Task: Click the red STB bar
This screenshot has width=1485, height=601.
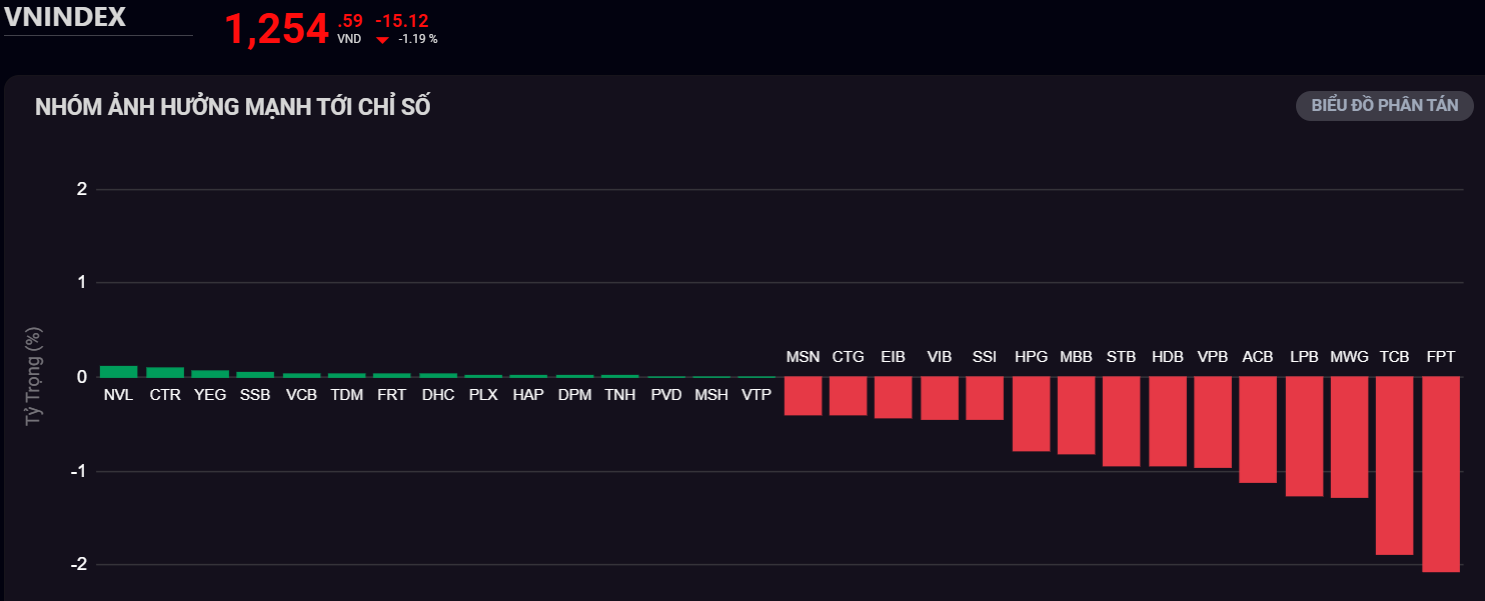Action: [x=1121, y=421]
